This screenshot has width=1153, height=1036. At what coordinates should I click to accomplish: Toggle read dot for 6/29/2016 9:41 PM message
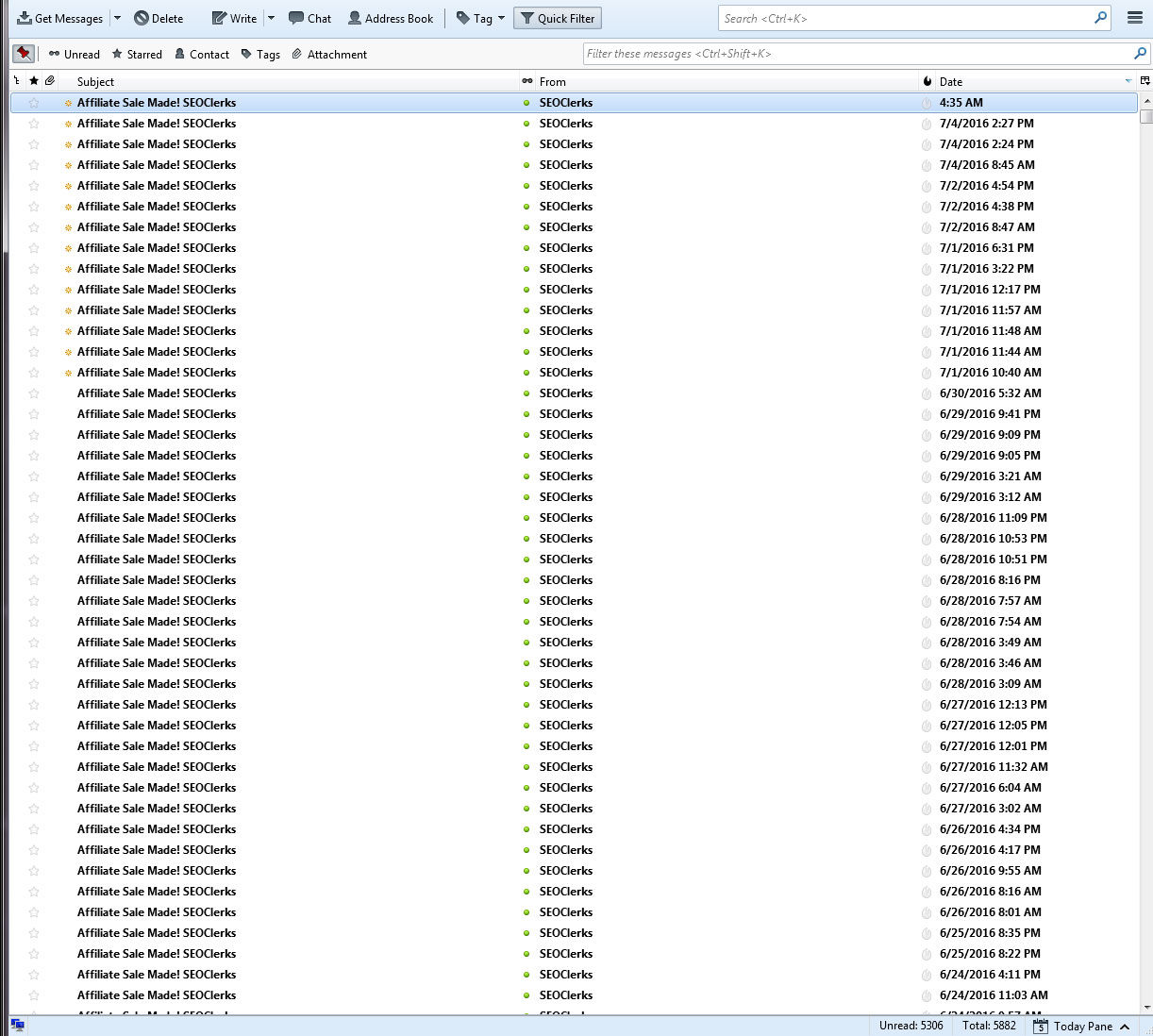point(526,414)
